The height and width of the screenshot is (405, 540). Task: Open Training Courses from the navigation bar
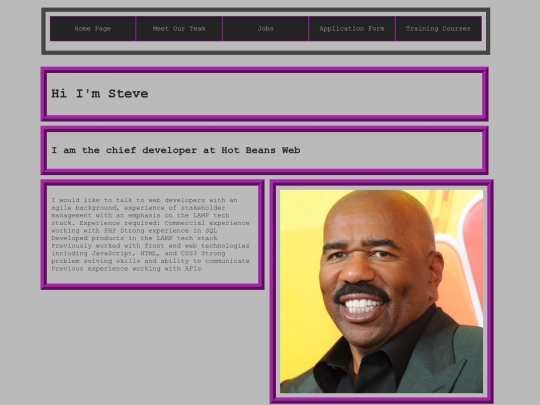click(438, 29)
